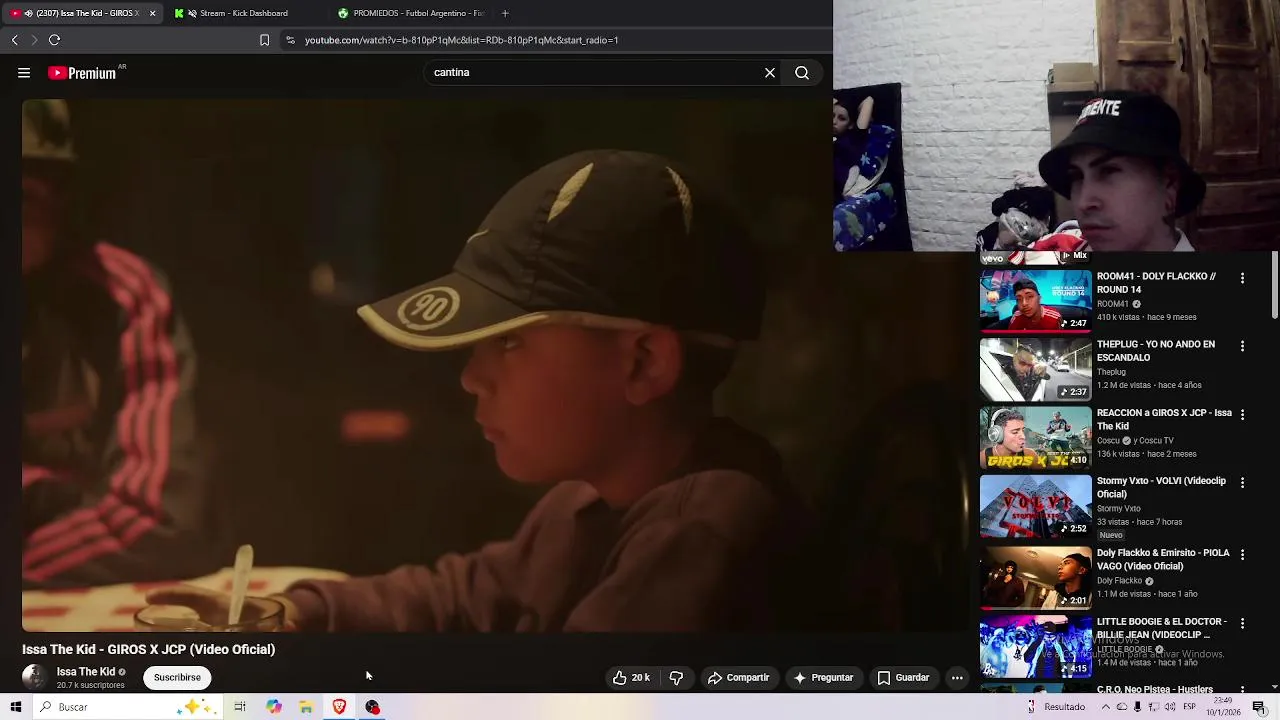
Task: Close the Issa The Kid YouTube tab
Action: pos(152,13)
